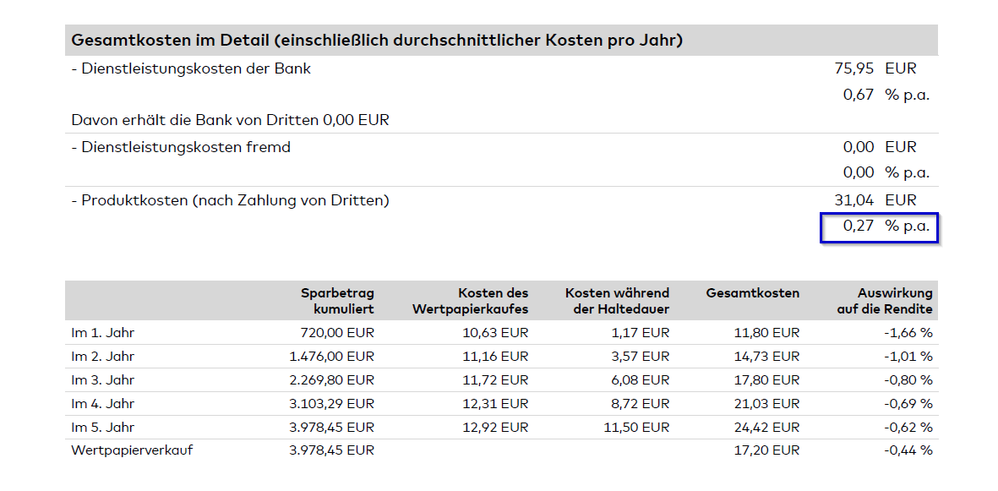Click the Produktkosten row label
Screen dimensions: 998x491
pyautogui.click(x=230, y=200)
